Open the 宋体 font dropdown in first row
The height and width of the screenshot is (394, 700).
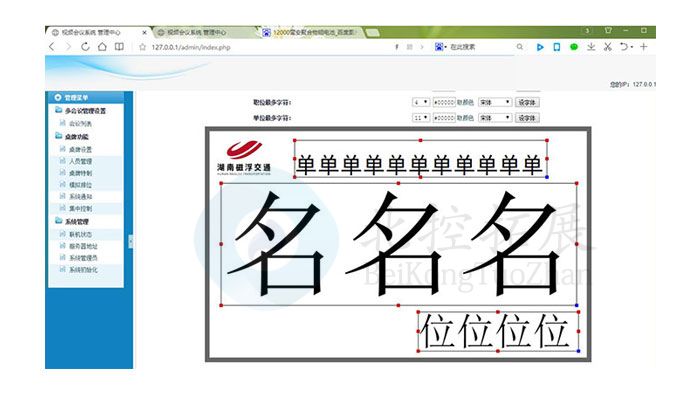click(495, 102)
